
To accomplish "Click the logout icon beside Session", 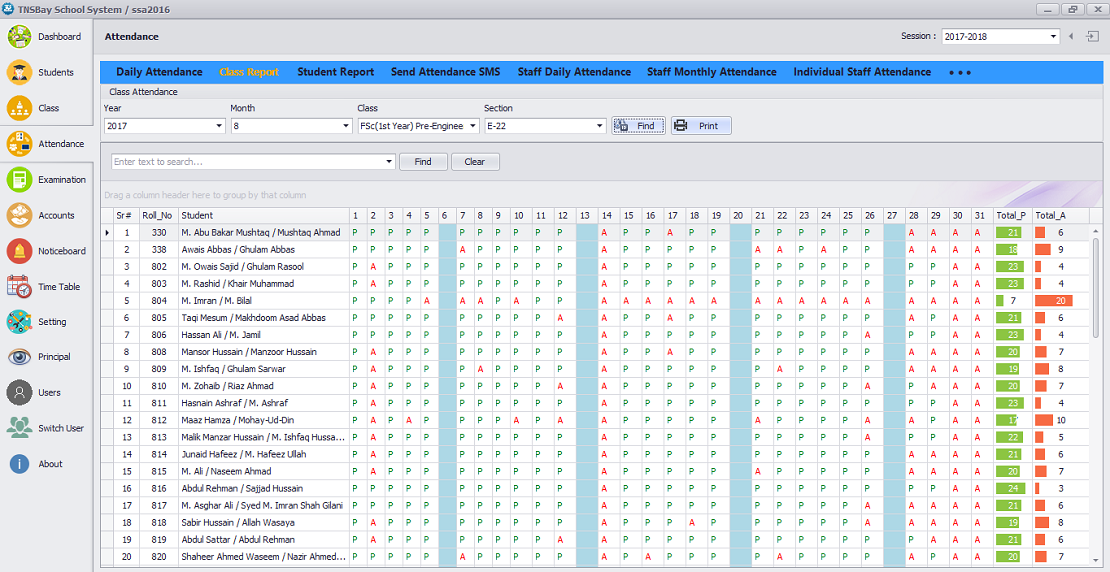I will (1092, 36).
